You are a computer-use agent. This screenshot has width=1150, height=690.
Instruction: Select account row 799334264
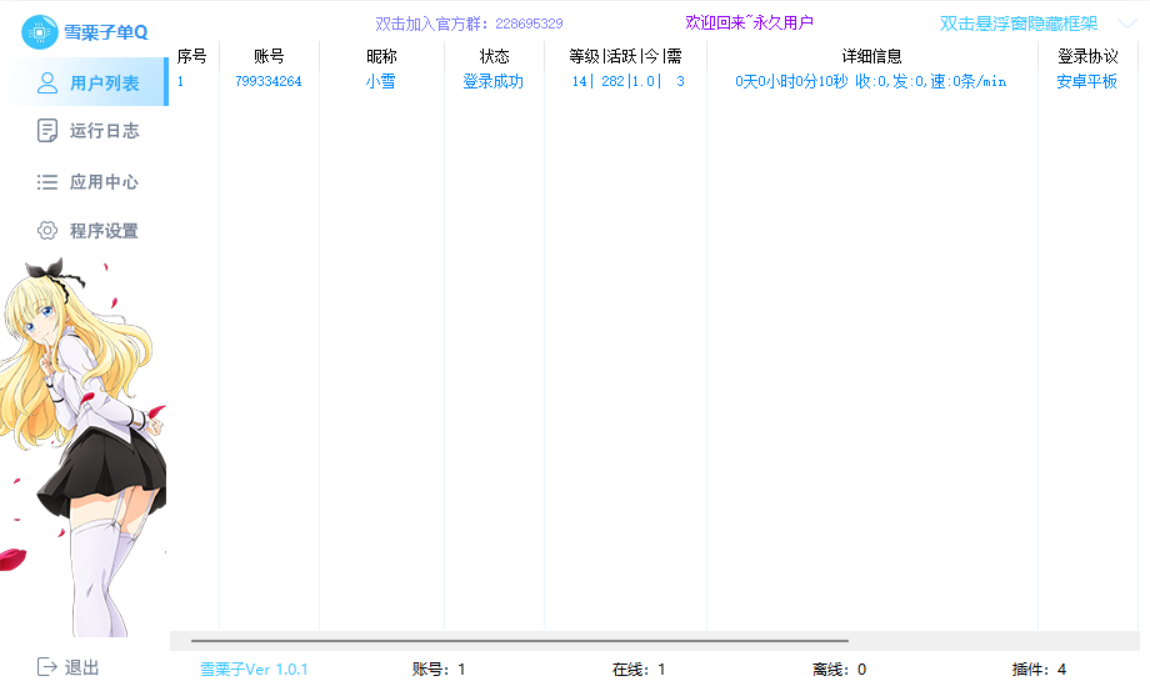[655, 81]
